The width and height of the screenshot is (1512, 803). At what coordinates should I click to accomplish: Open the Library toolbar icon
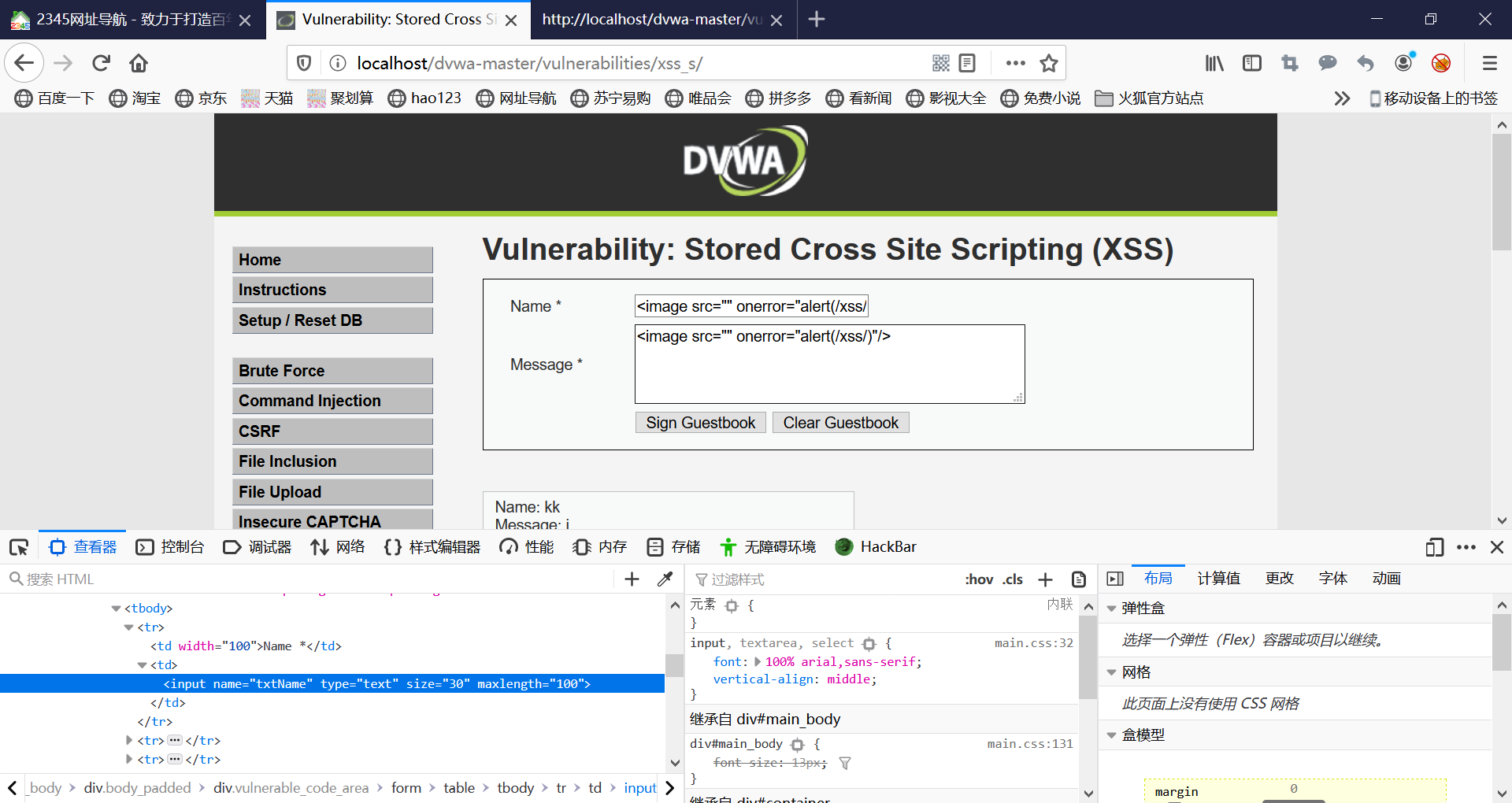point(1214,63)
